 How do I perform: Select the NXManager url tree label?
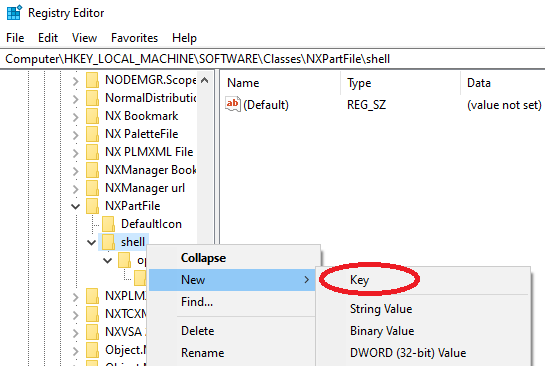click(x=145, y=188)
